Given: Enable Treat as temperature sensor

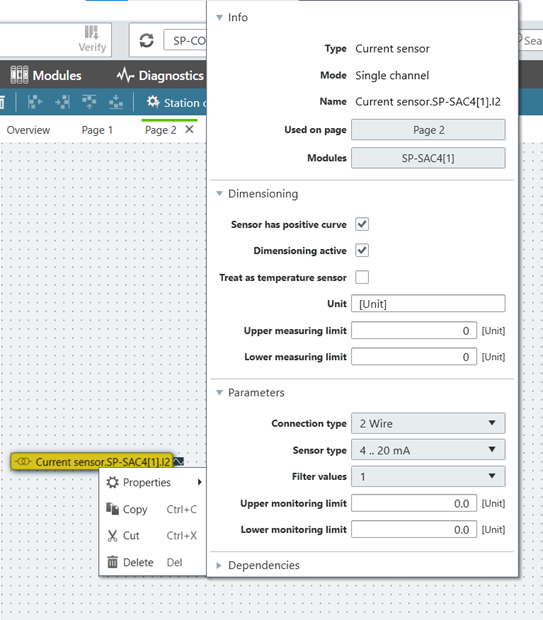Looking at the screenshot, I should pyautogui.click(x=362, y=277).
